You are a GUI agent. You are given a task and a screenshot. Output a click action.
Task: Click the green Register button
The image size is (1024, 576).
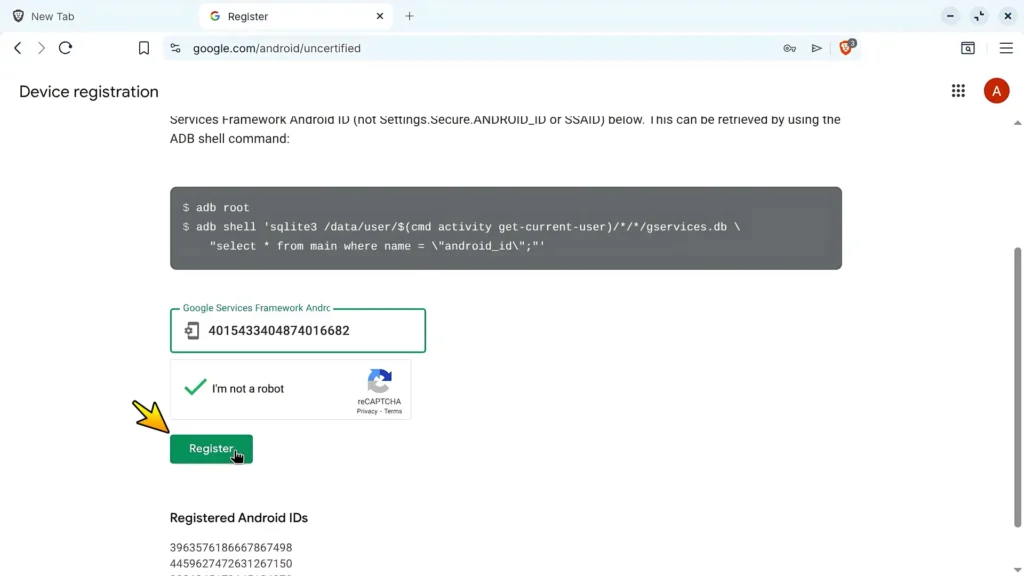click(x=211, y=449)
